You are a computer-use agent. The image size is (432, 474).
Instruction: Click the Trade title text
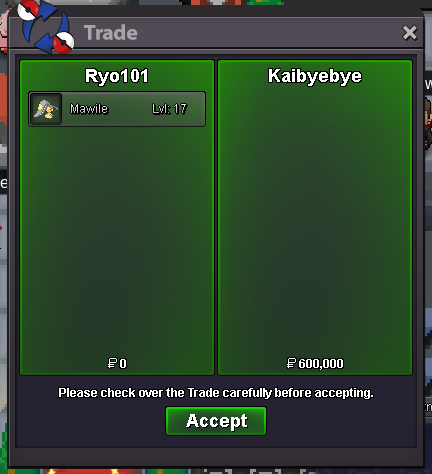[111, 33]
